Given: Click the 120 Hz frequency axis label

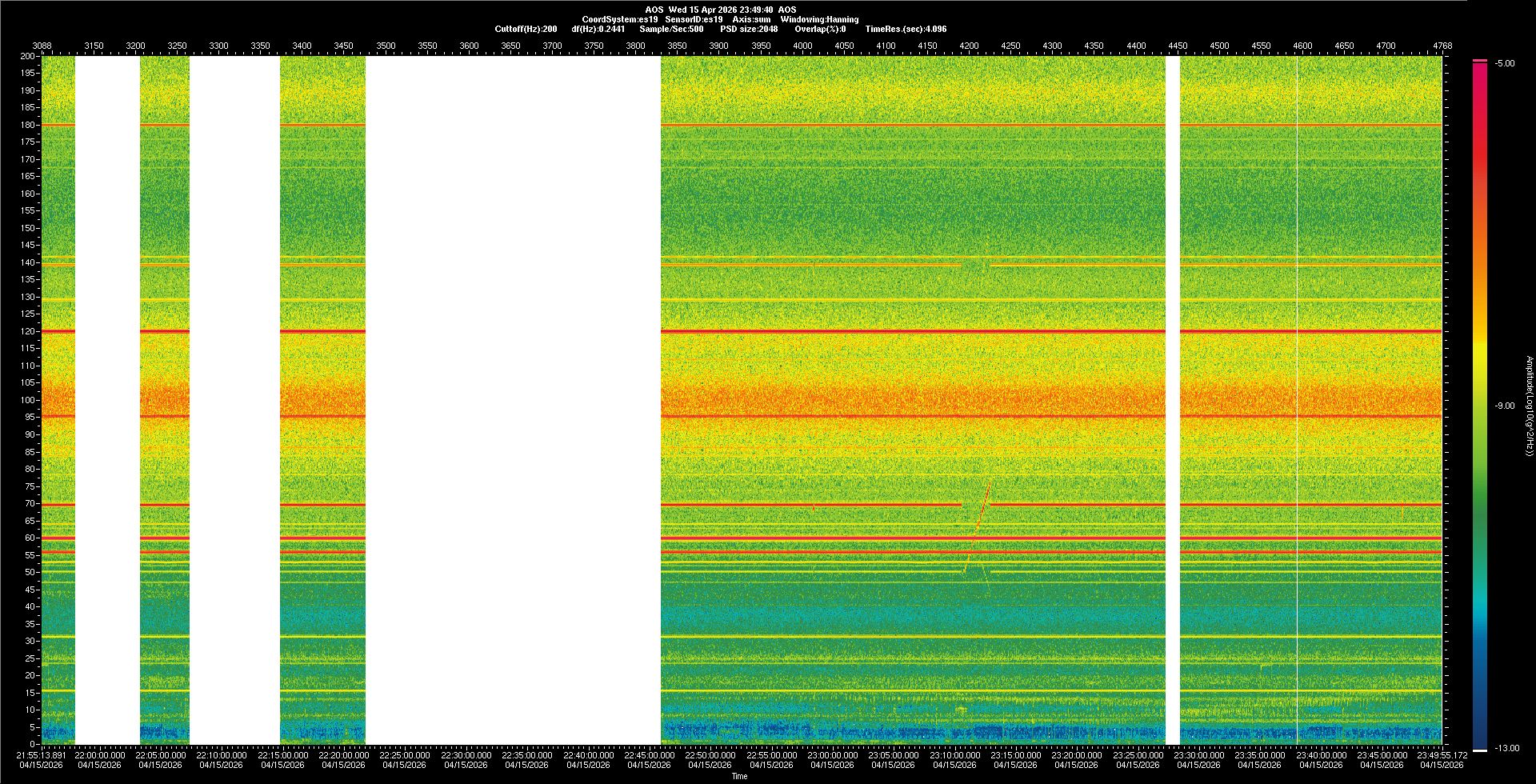Looking at the screenshot, I should (x=28, y=331).
